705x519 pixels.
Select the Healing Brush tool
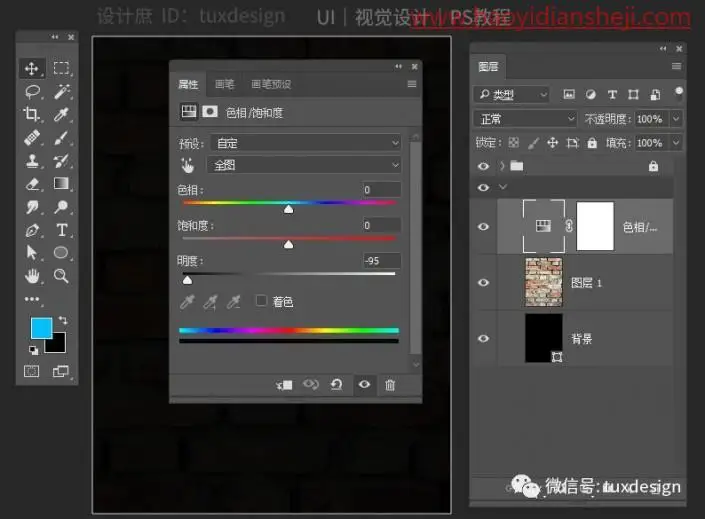[x=32, y=137]
